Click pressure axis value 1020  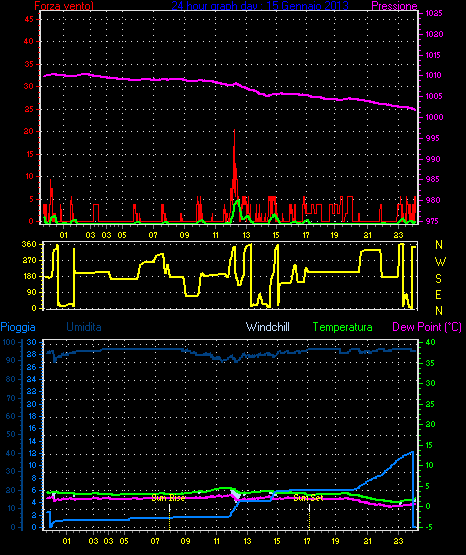(434, 34)
